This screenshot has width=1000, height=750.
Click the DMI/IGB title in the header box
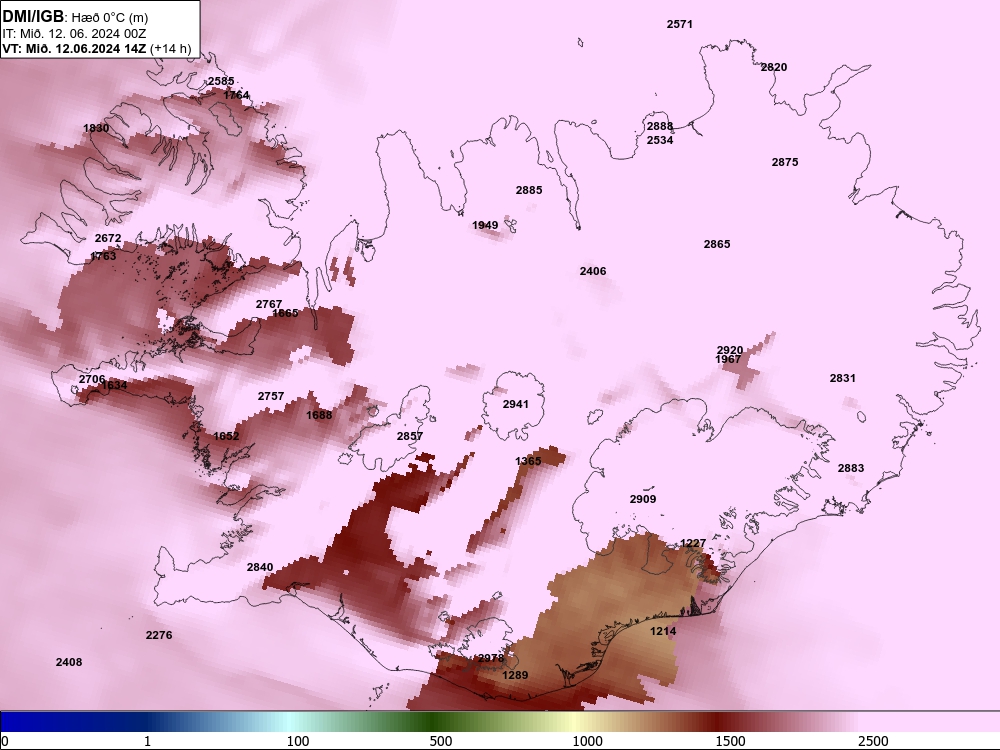[x=33, y=17]
